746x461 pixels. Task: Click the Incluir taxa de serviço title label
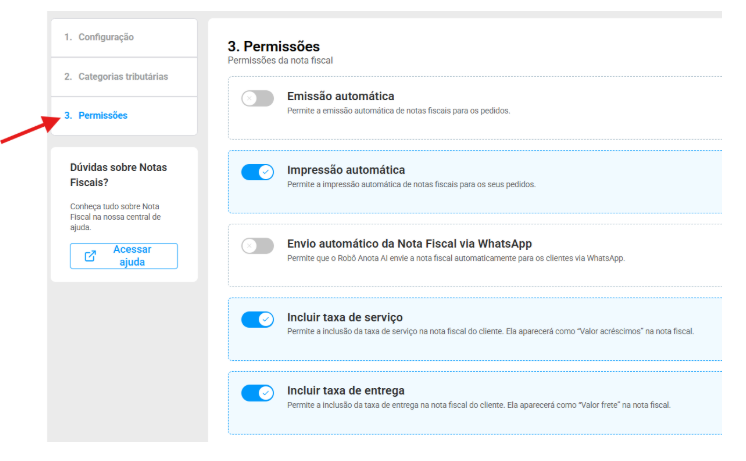point(345,317)
